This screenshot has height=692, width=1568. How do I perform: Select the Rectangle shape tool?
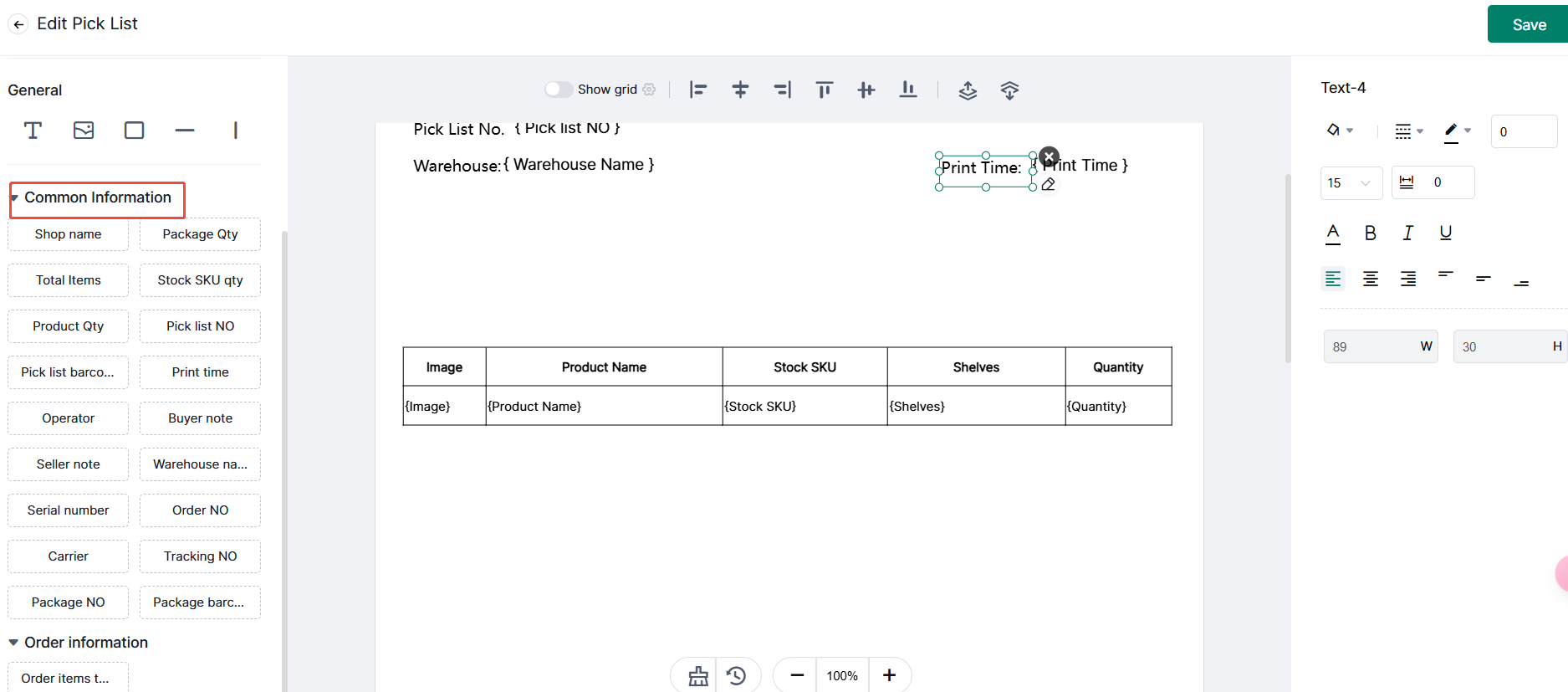[134, 131]
